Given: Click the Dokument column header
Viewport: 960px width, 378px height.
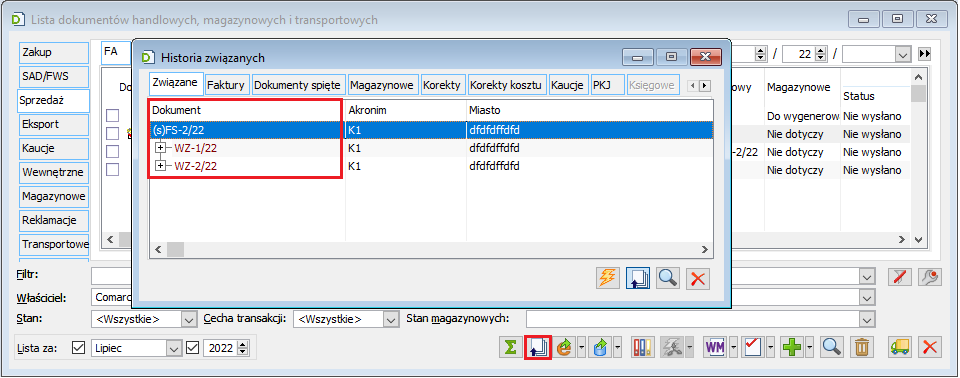Looking at the screenshot, I should [x=247, y=110].
